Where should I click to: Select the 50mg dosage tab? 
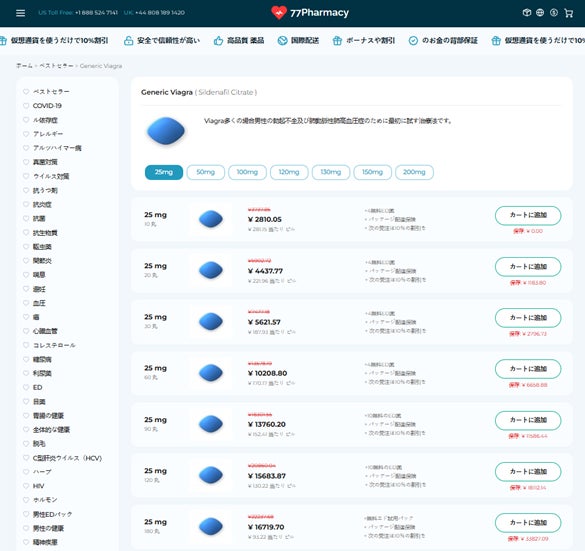[x=206, y=172]
